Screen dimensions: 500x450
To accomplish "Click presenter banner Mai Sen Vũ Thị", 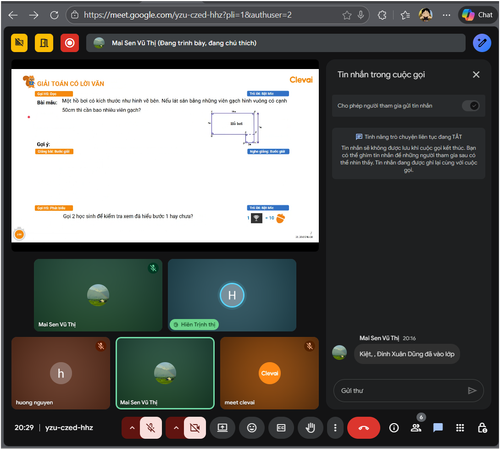I will tap(276, 43).
